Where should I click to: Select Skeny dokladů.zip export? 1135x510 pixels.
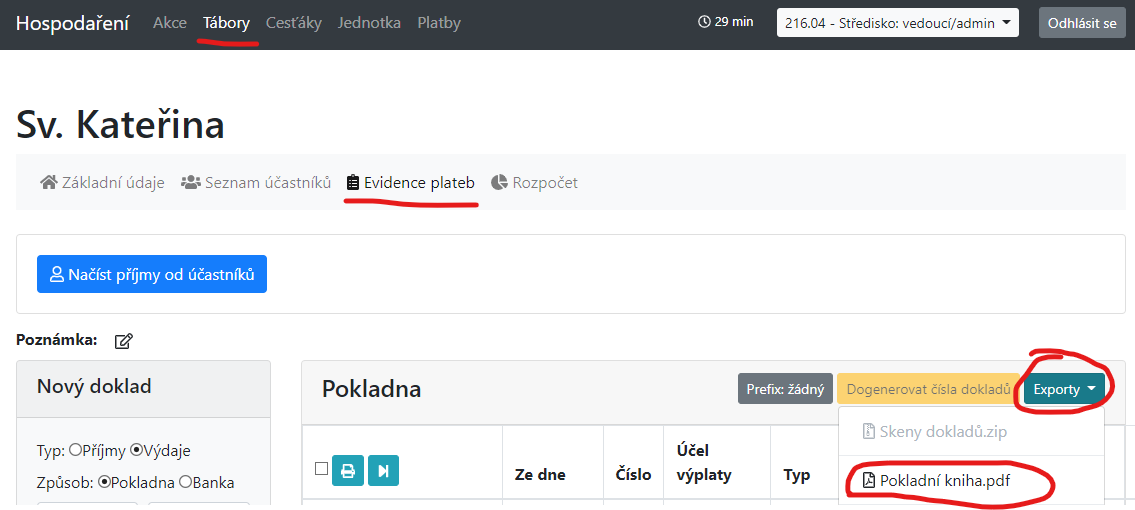point(971,432)
